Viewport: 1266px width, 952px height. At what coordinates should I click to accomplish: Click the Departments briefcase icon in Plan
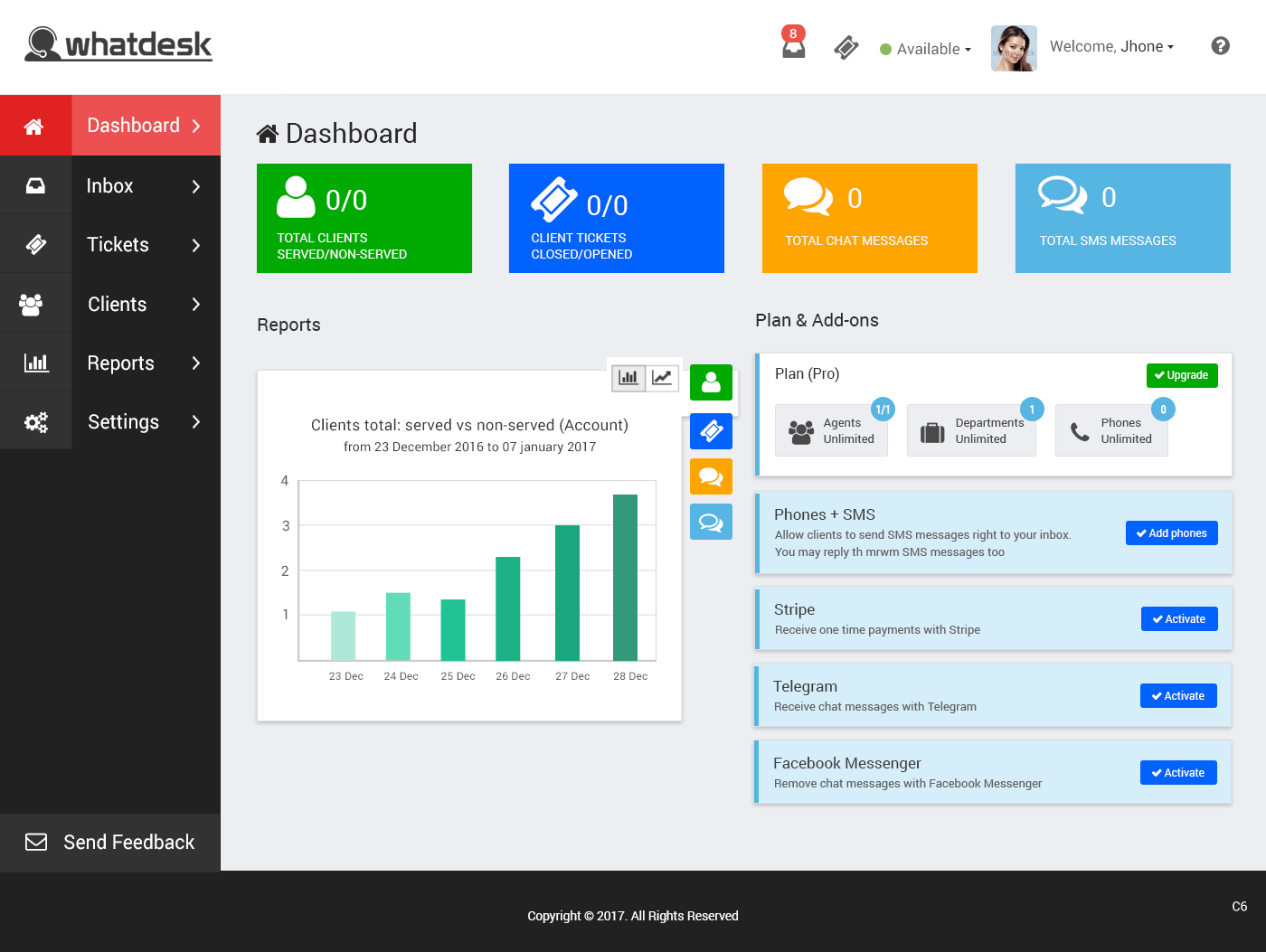tap(932, 433)
